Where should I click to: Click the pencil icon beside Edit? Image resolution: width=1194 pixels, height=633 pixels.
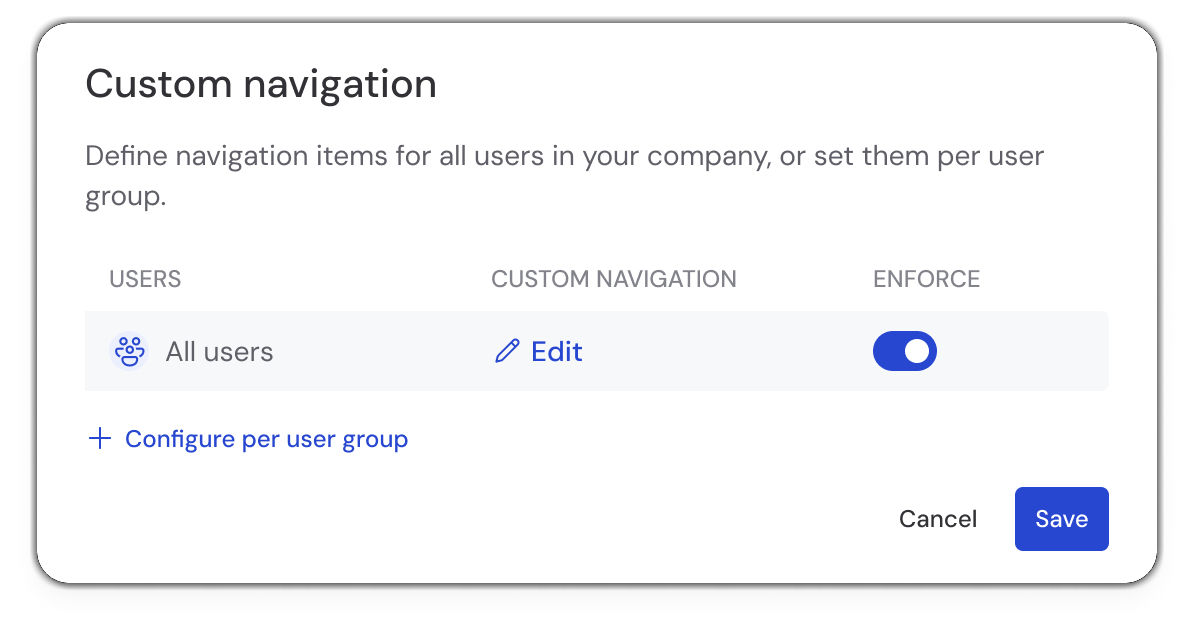click(508, 352)
